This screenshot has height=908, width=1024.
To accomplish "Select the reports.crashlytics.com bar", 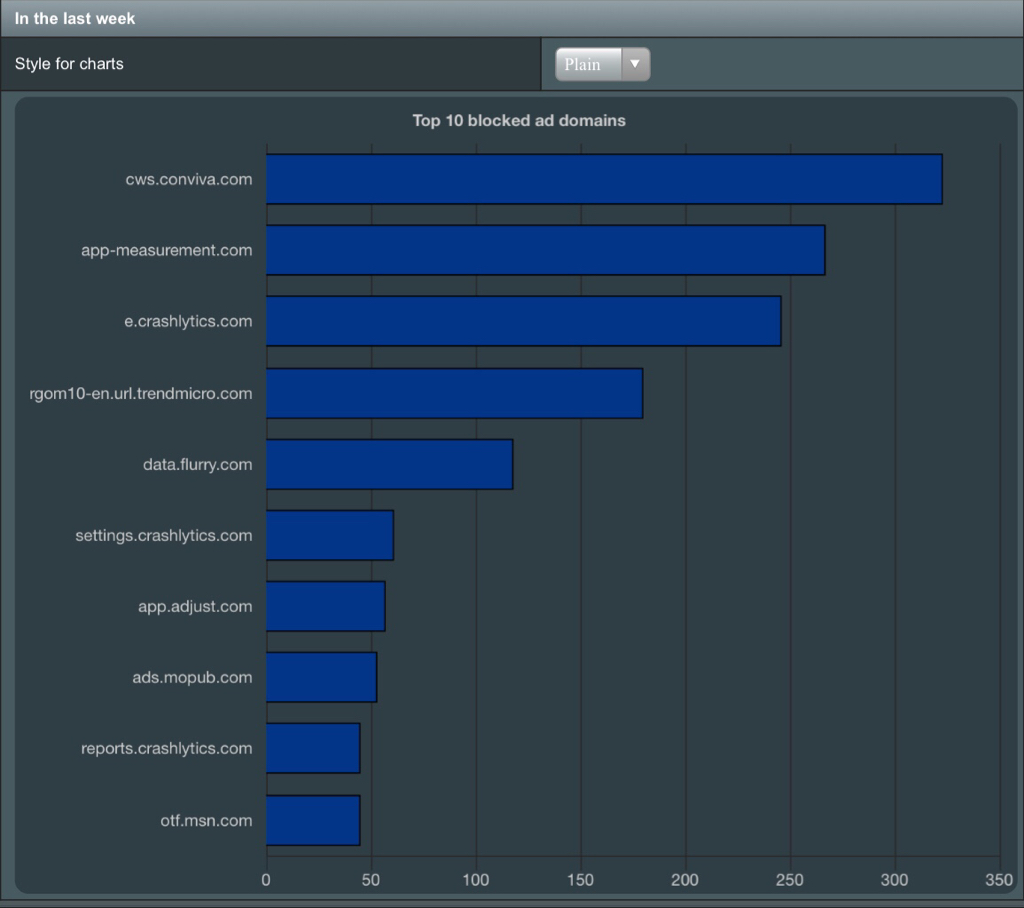I will (313, 748).
